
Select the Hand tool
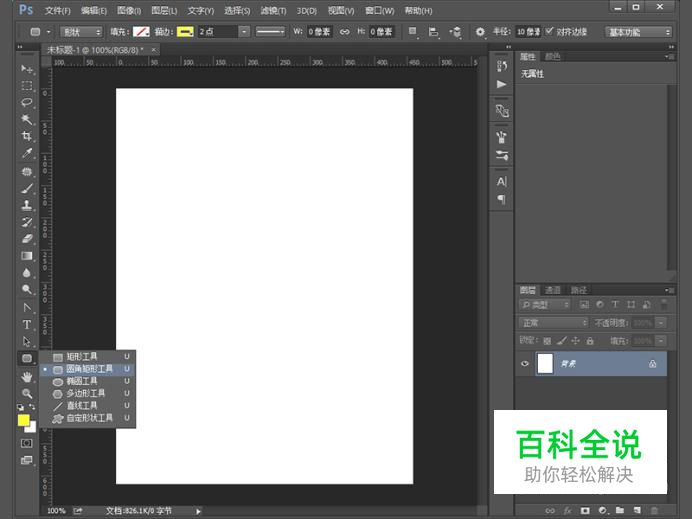(x=27, y=376)
